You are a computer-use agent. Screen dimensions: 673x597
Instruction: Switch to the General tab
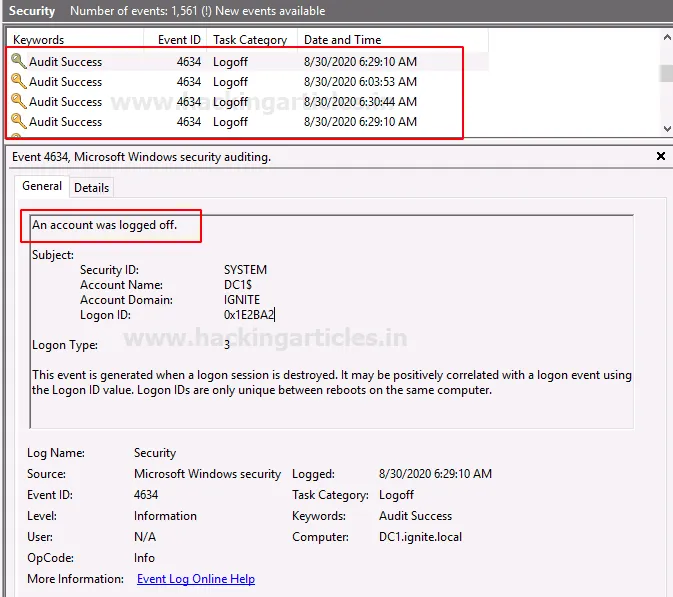[x=42, y=186]
